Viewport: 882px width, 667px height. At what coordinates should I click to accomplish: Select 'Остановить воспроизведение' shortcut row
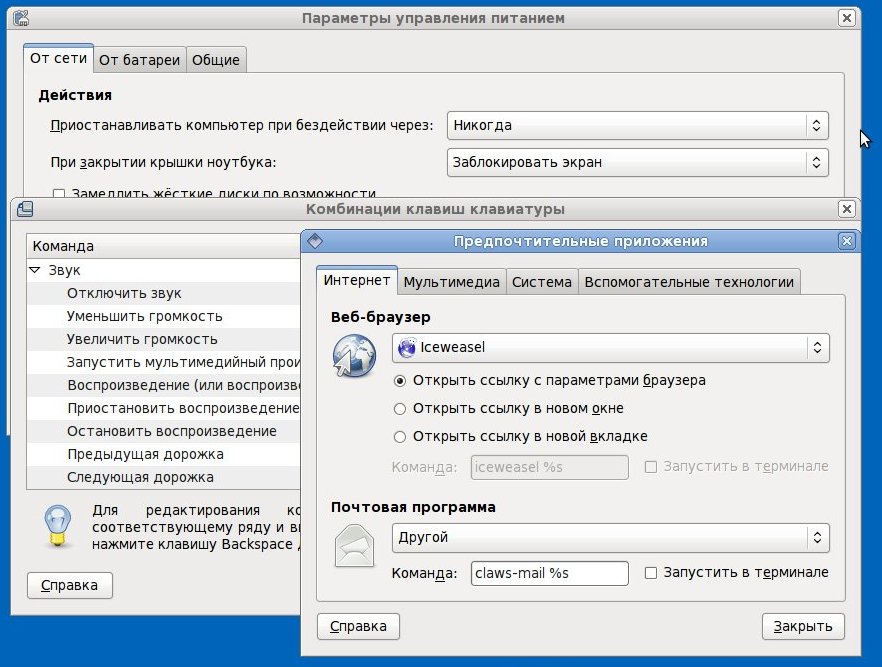coord(164,431)
